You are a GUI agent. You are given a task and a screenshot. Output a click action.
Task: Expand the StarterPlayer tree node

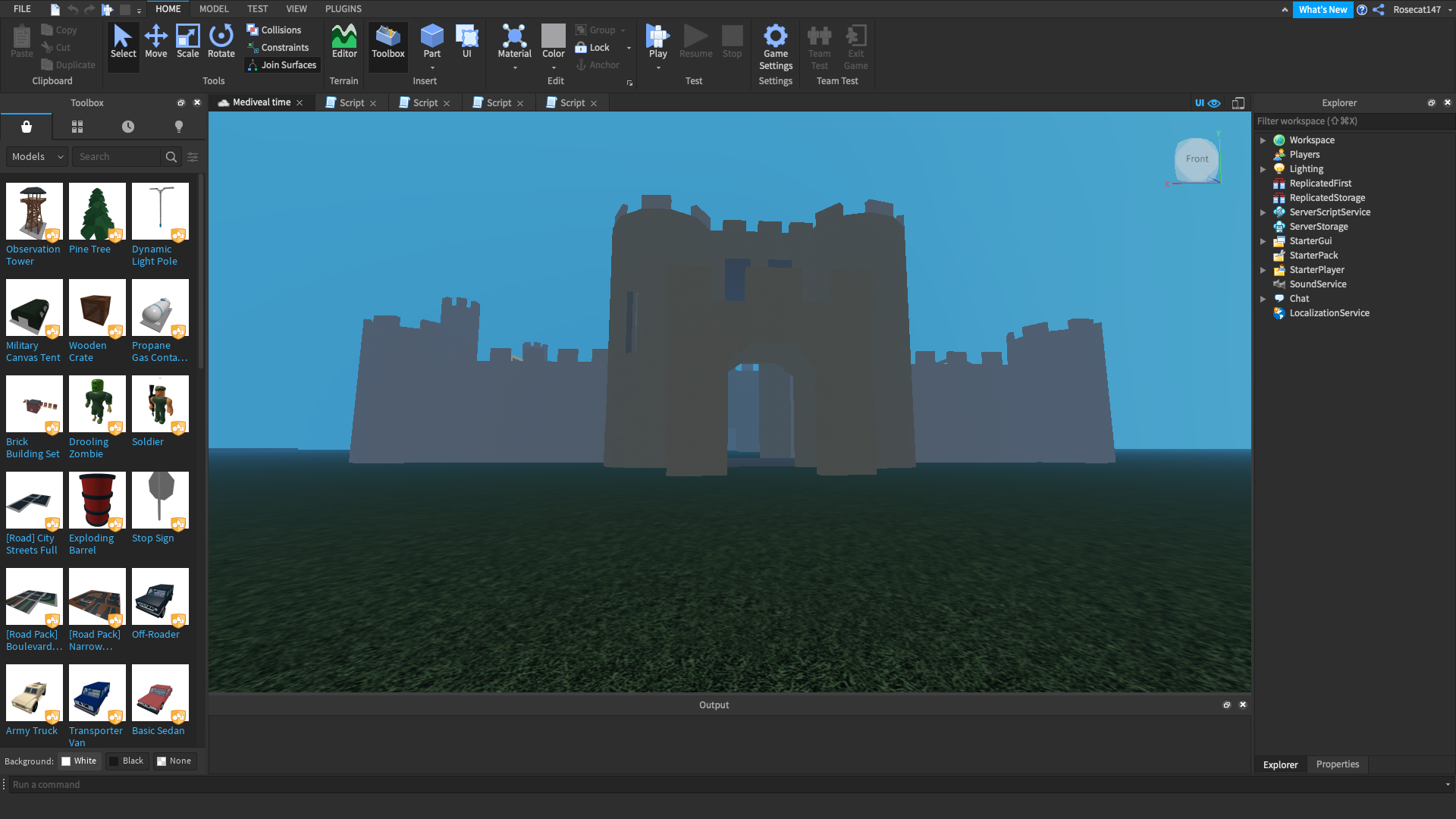tap(1263, 270)
